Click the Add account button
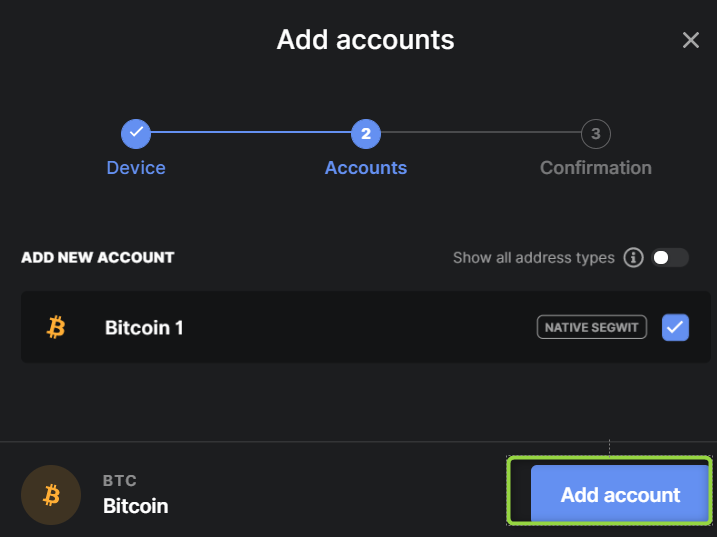 620,493
